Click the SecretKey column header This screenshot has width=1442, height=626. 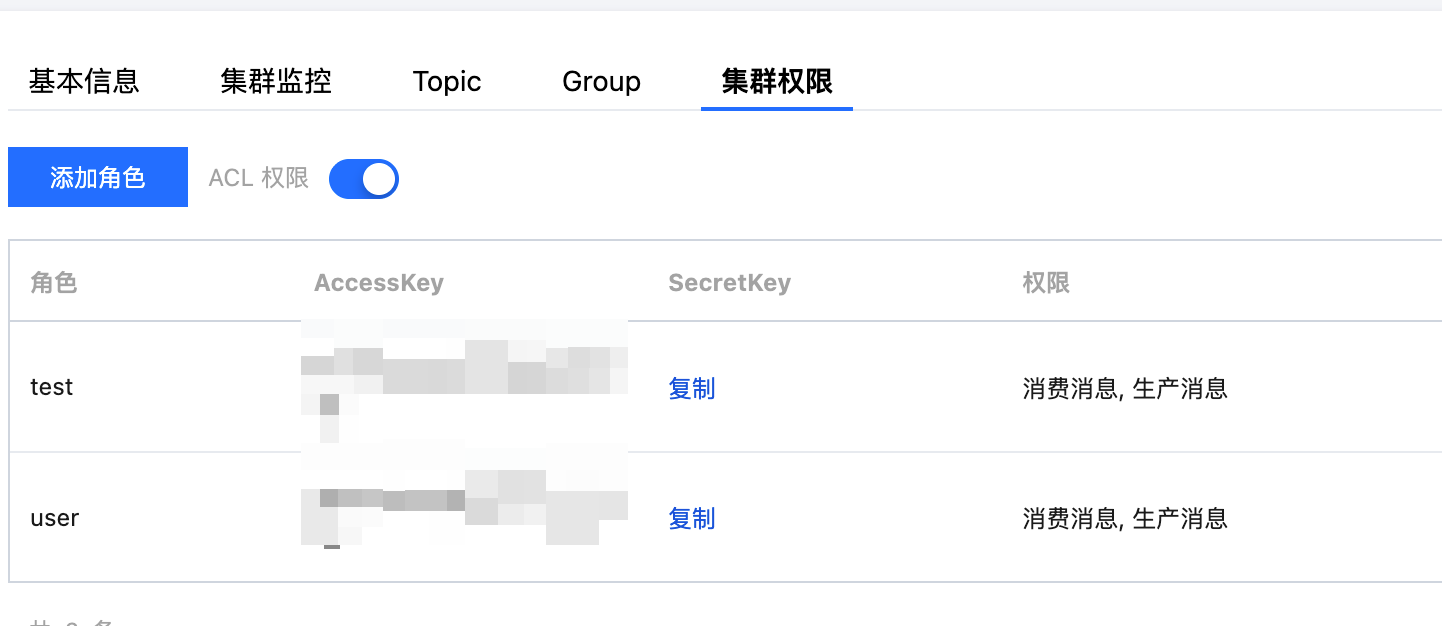coord(729,283)
